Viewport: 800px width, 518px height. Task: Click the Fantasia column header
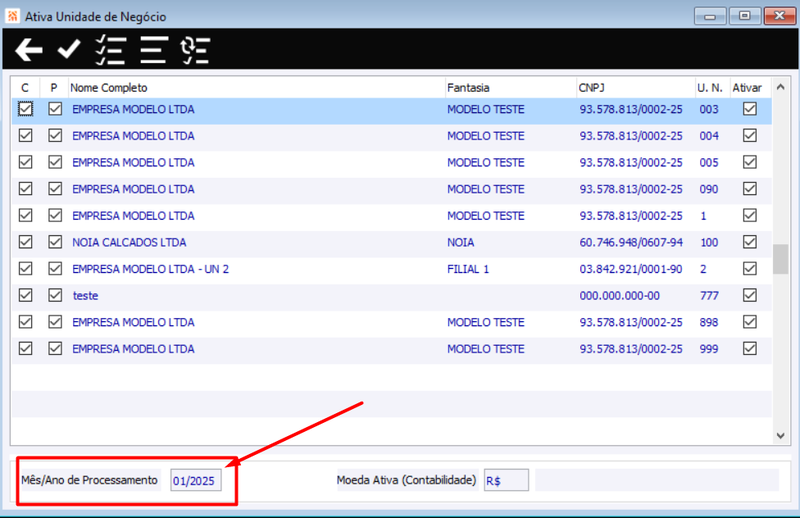(x=511, y=88)
